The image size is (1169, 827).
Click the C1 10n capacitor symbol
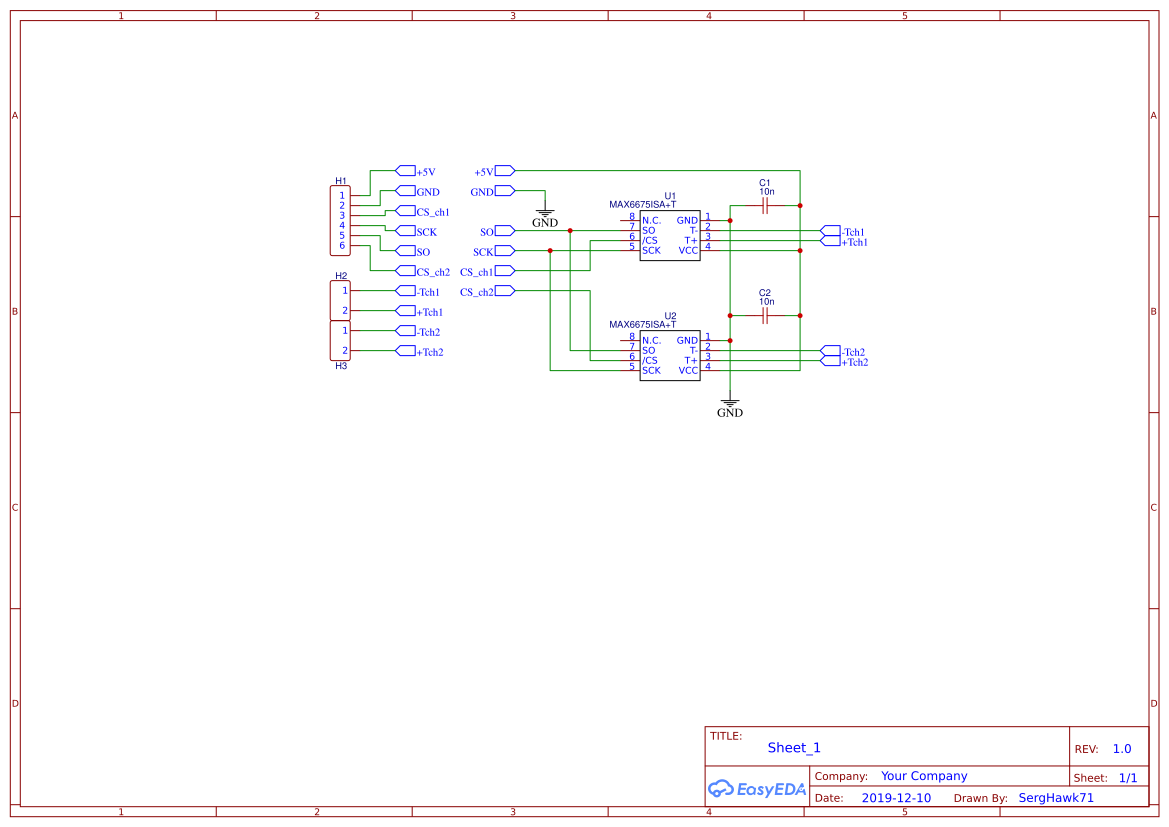click(763, 205)
